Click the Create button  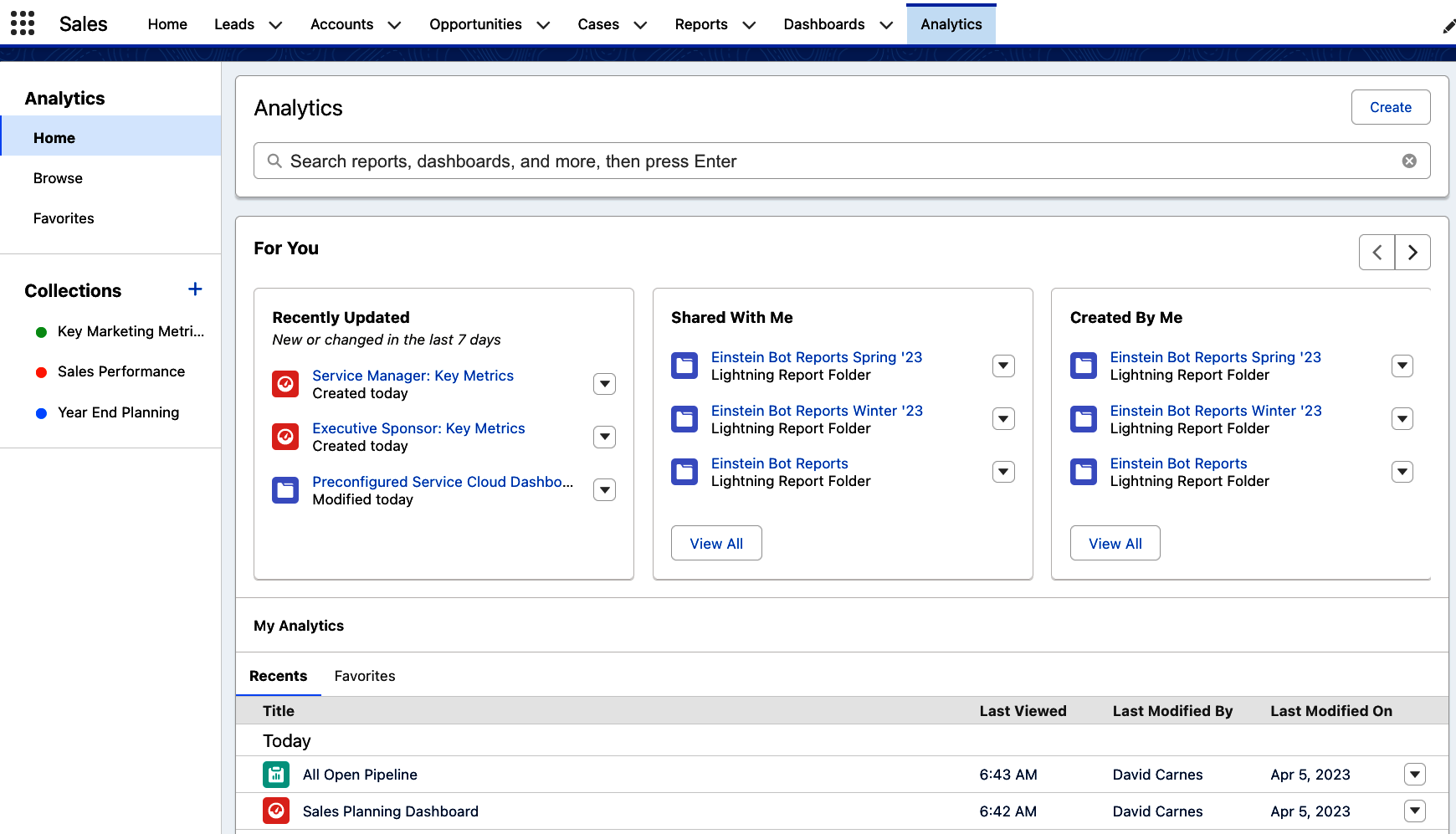tap(1391, 107)
